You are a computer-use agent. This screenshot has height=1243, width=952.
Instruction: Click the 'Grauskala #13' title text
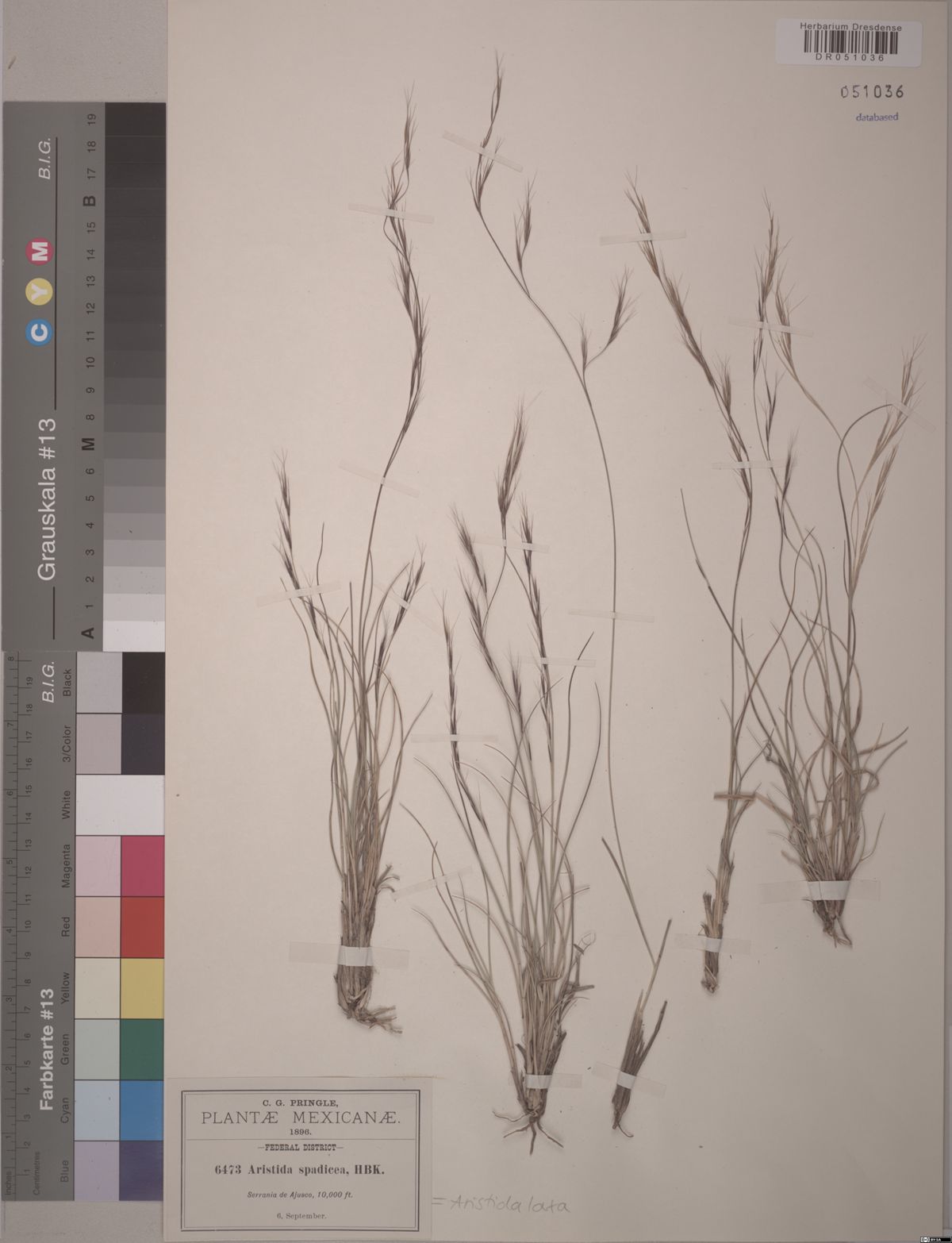click(x=45, y=502)
